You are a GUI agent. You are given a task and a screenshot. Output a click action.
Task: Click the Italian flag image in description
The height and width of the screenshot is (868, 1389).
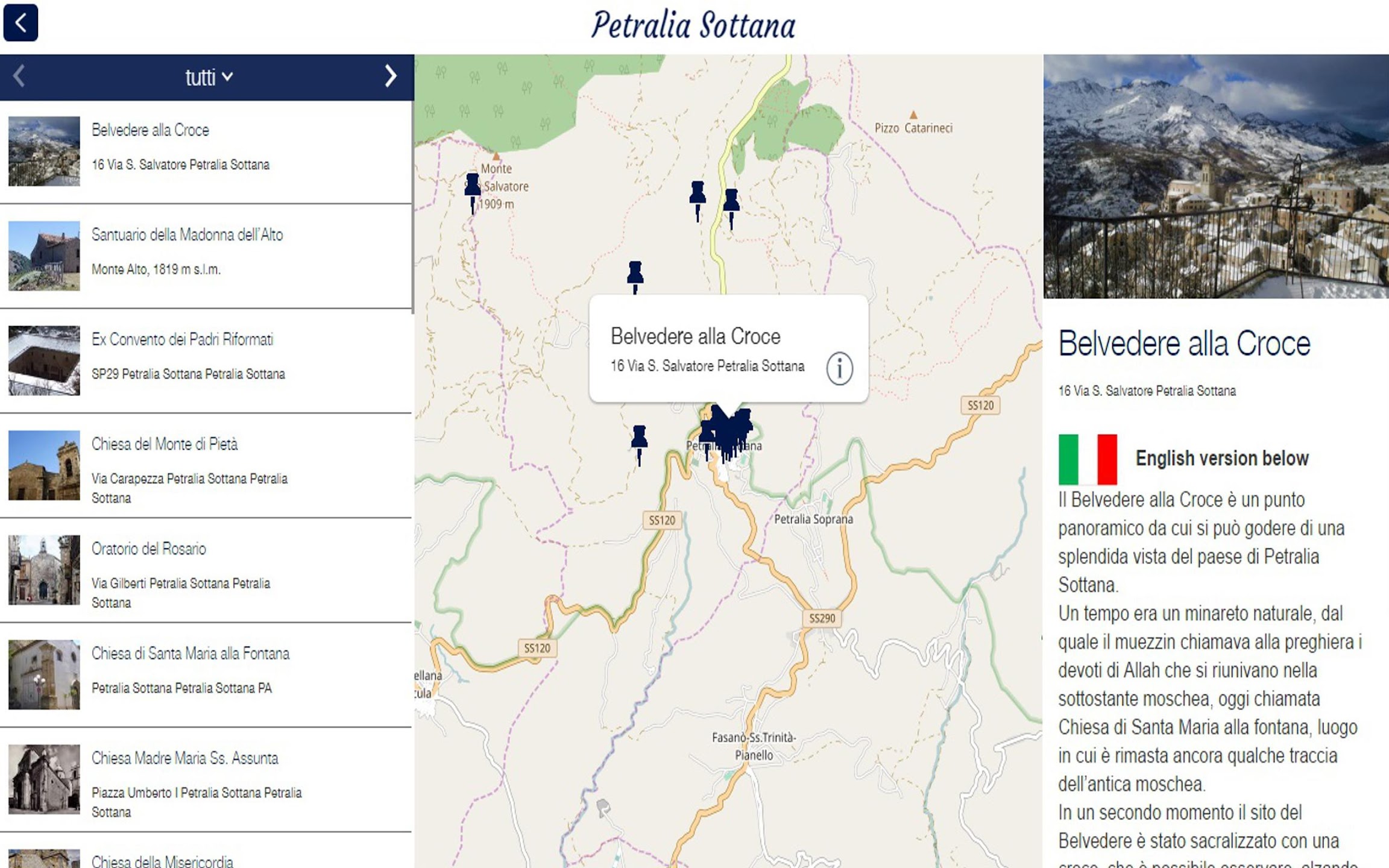coord(1088,459)
